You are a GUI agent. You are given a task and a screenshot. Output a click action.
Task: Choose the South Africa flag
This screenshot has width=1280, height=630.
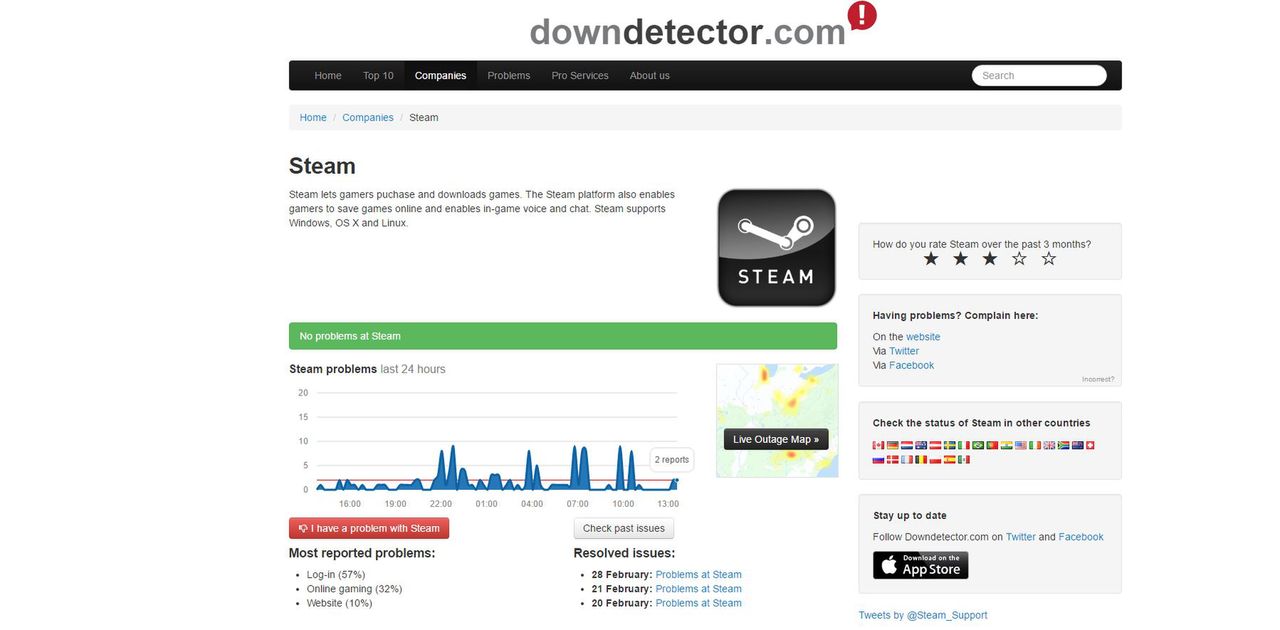point(1064,445)
